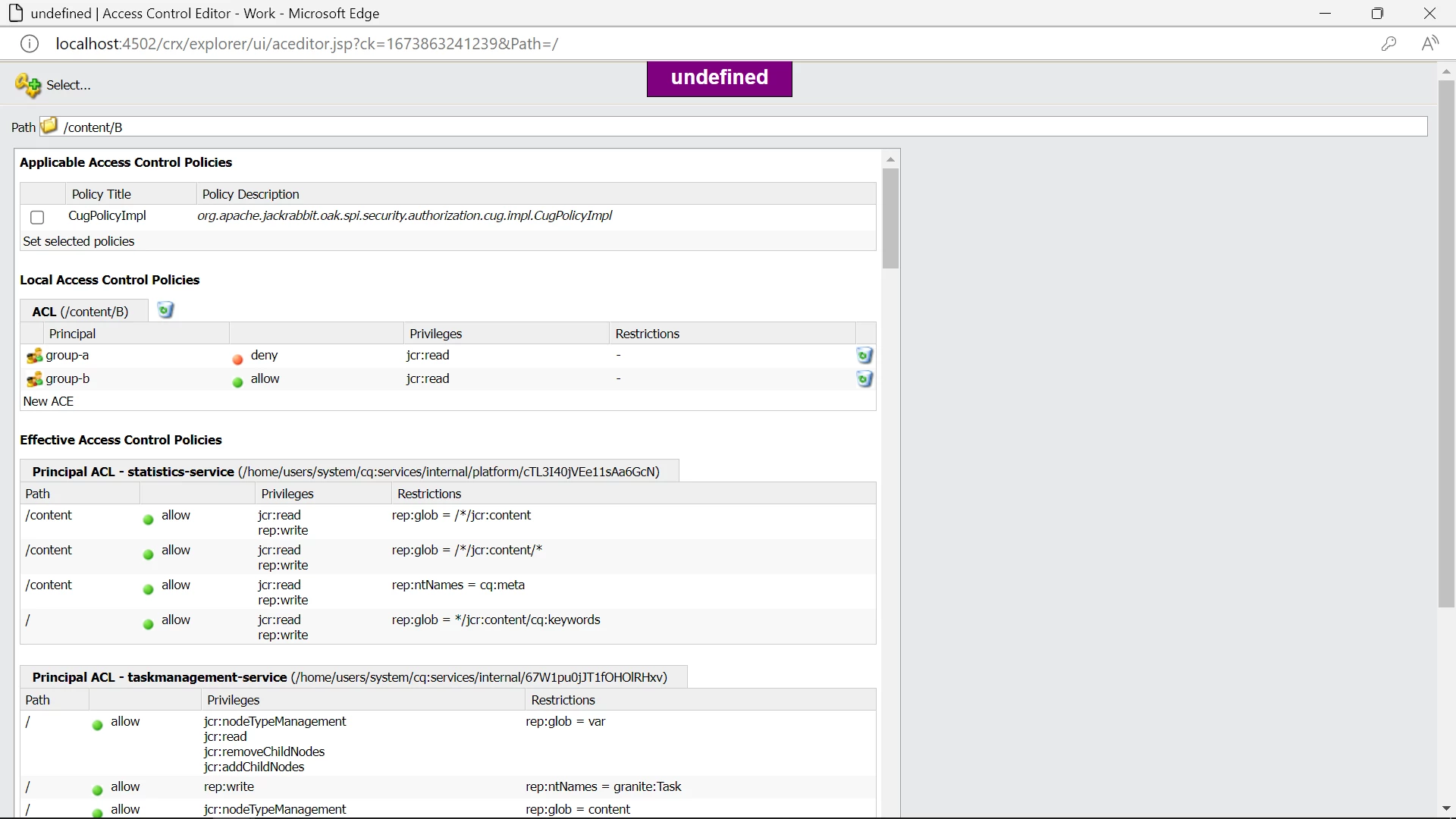Click the group-b principal icon

pos(34,379)
